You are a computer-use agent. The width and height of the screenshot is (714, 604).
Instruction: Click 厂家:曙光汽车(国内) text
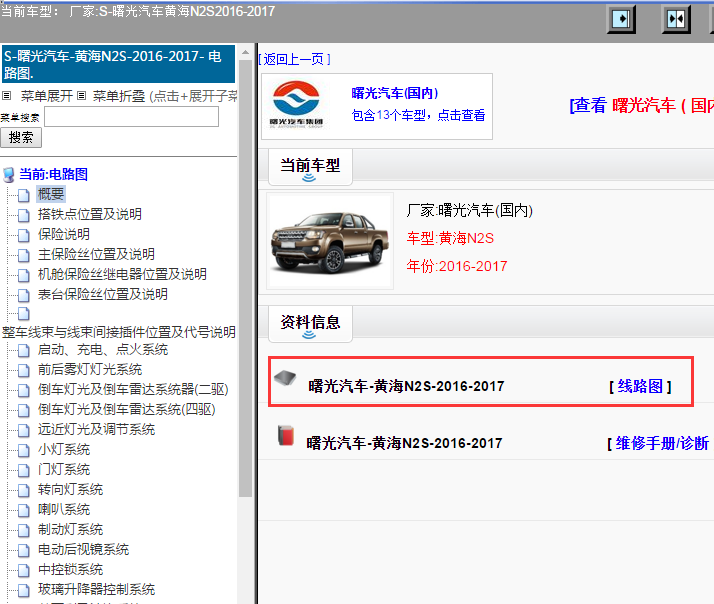tap(469, 210)
